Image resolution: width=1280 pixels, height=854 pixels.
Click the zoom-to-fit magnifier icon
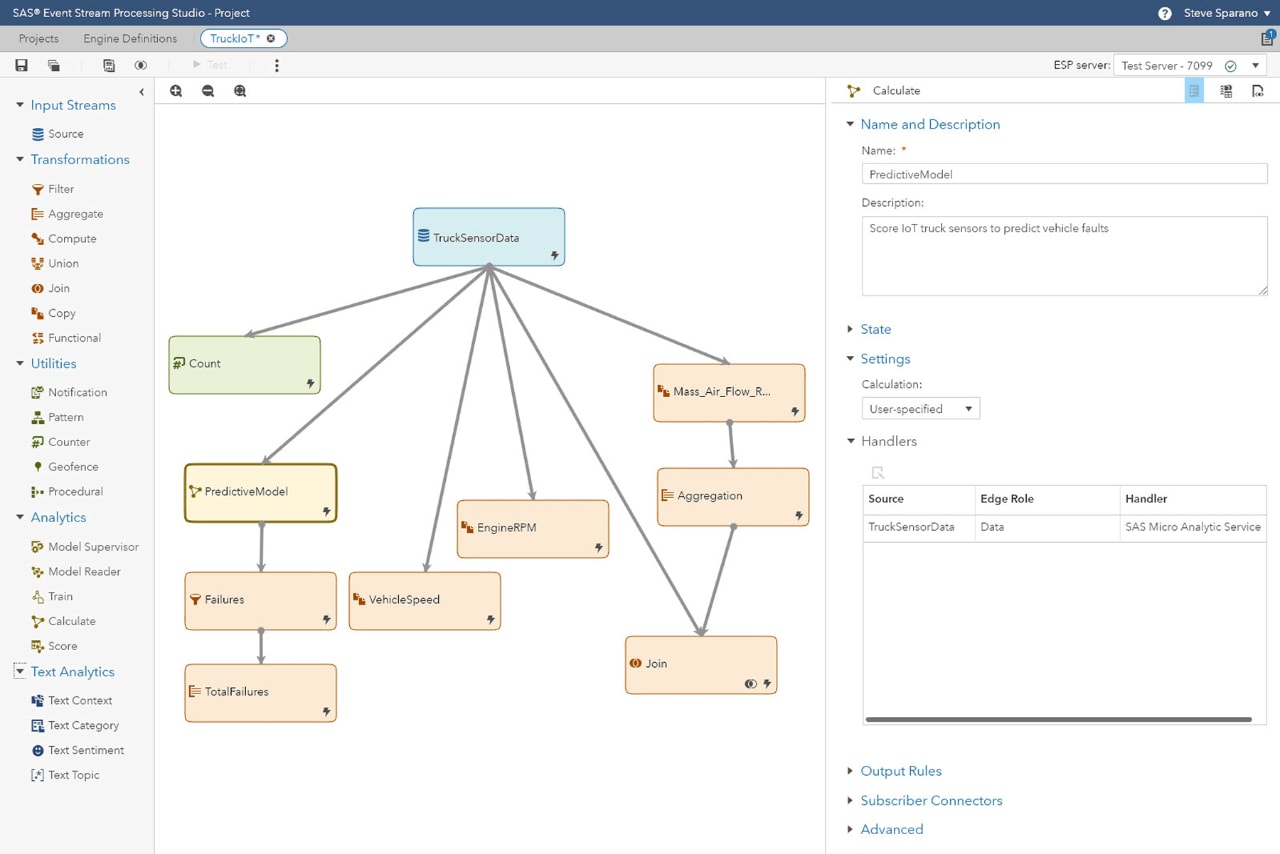(x=240, y=91)
